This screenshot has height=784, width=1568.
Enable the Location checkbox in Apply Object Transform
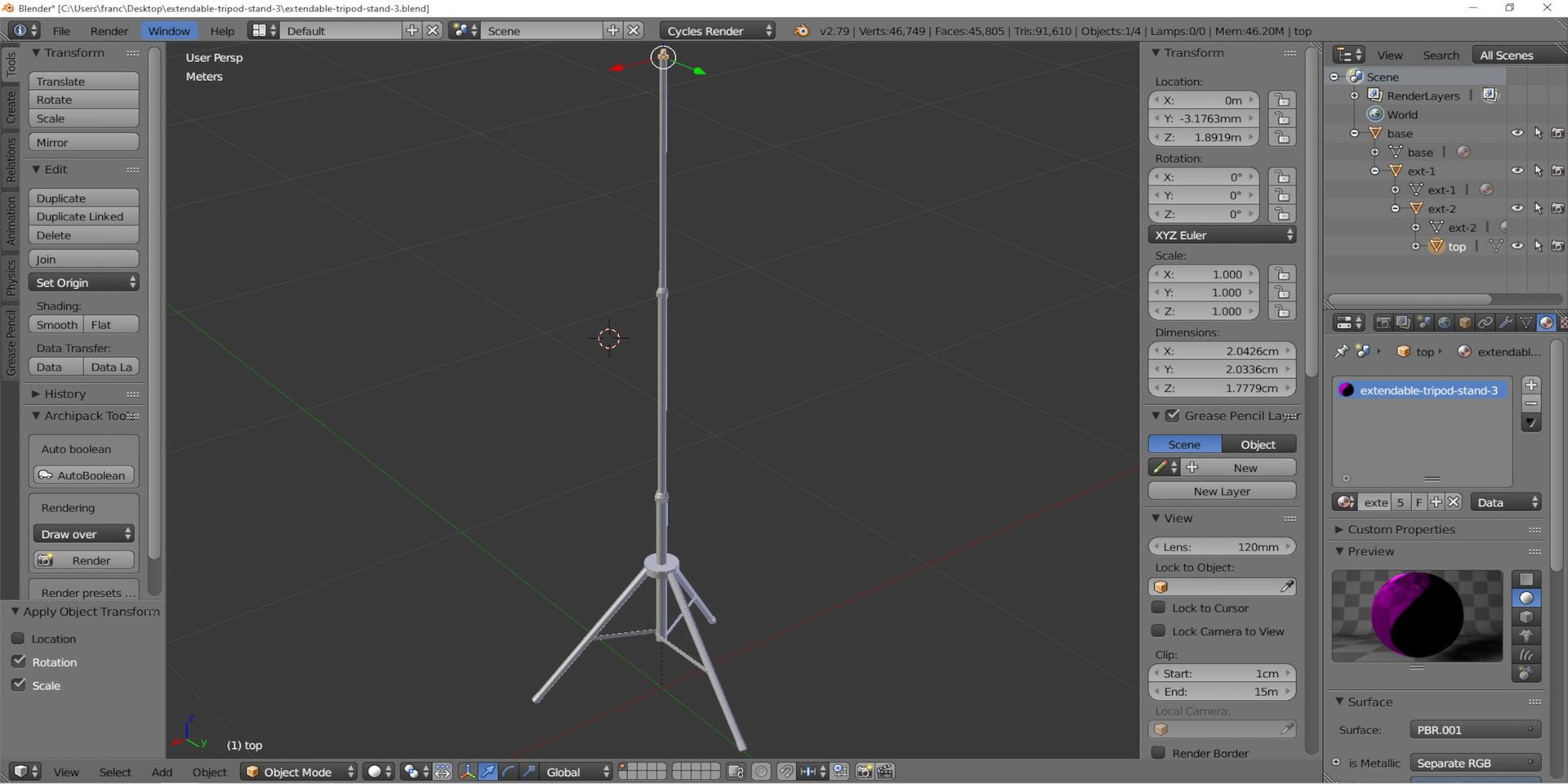(x=18, y=638)
